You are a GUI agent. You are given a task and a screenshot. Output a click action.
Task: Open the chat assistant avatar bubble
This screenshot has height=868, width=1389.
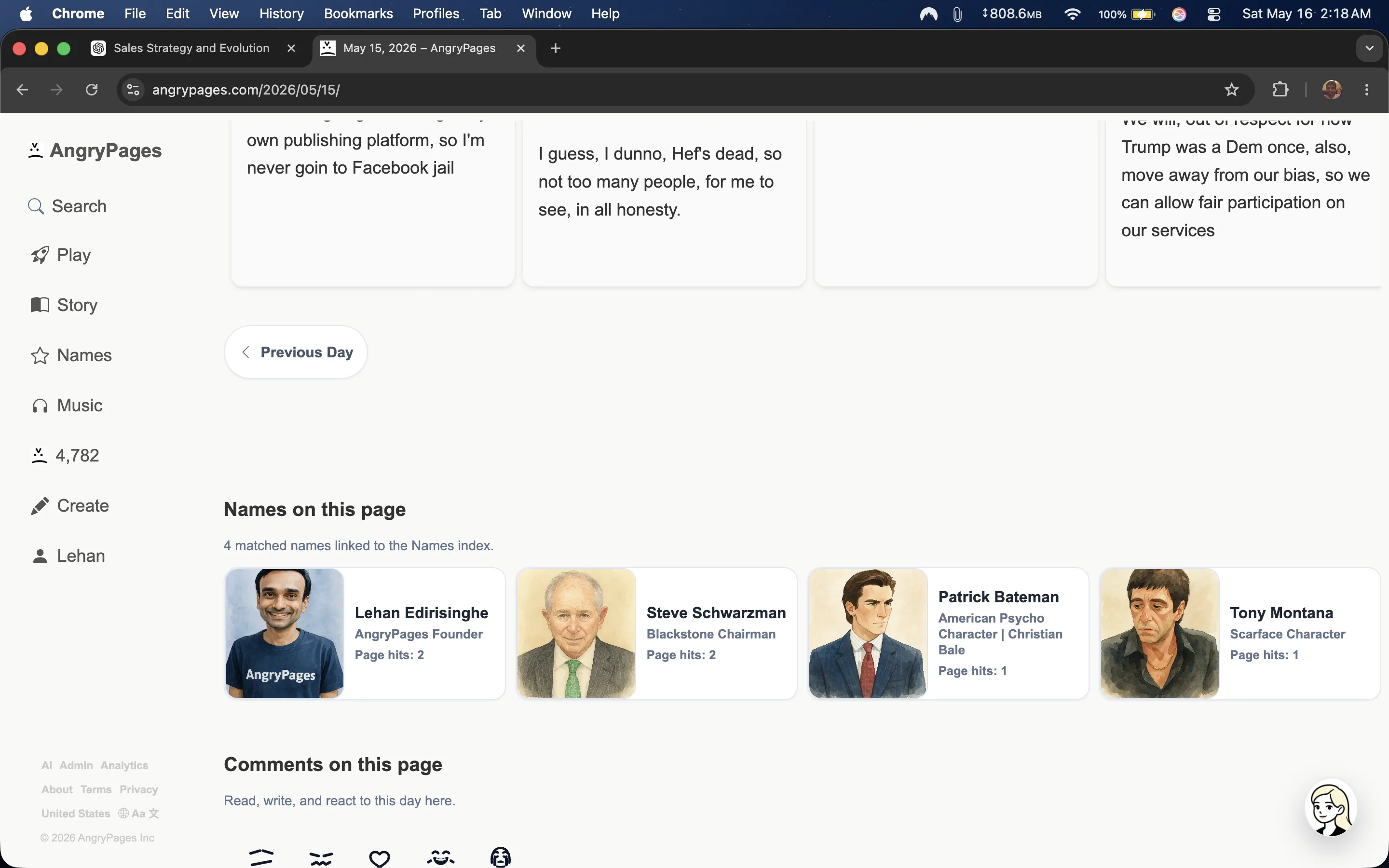click(1331, 807)
